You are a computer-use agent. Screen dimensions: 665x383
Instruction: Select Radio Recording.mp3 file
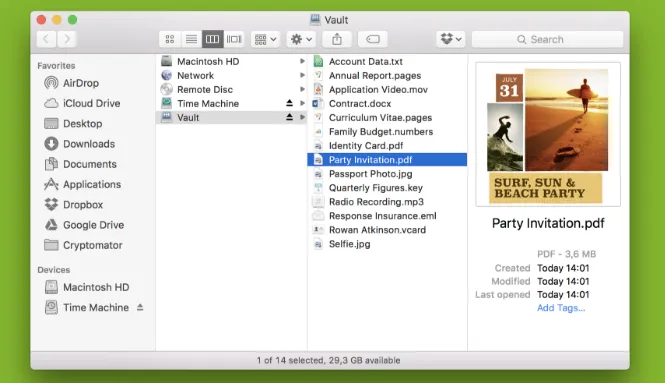tap(387, 201)
